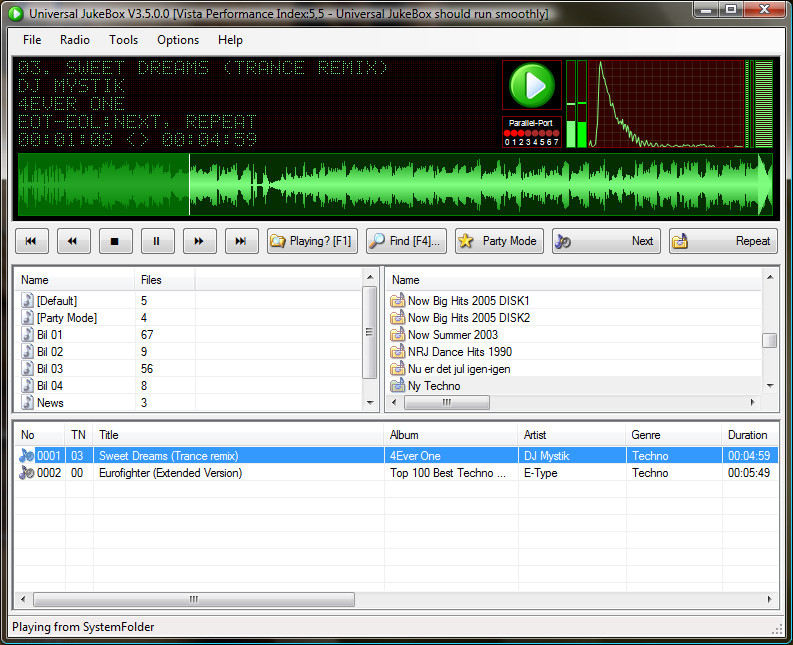
Task: Click the left volume level meter
Action: (570, 104)
